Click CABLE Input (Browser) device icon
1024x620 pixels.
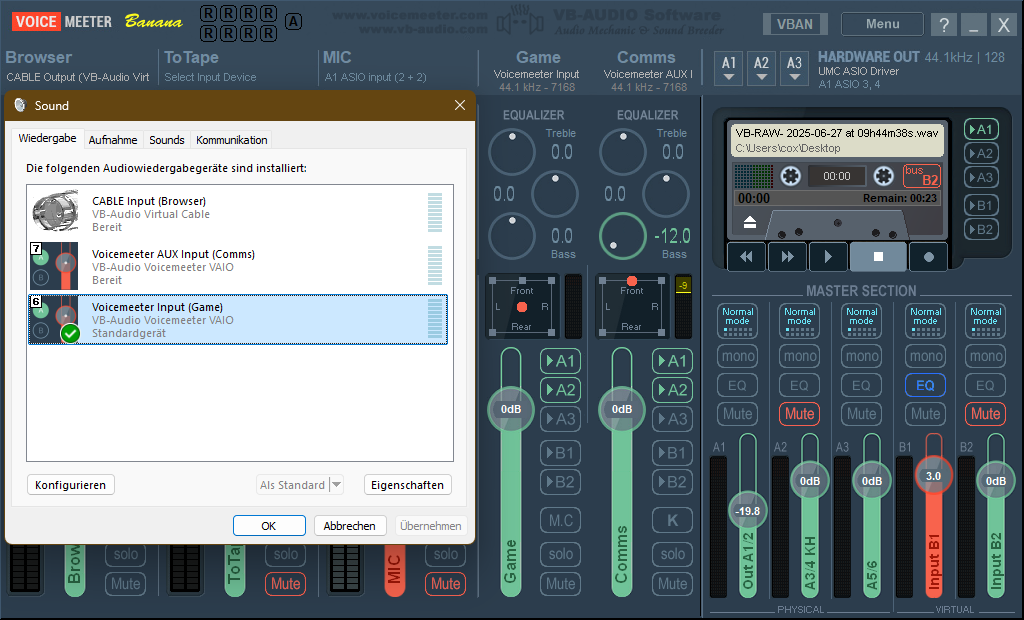pos(55,212)
